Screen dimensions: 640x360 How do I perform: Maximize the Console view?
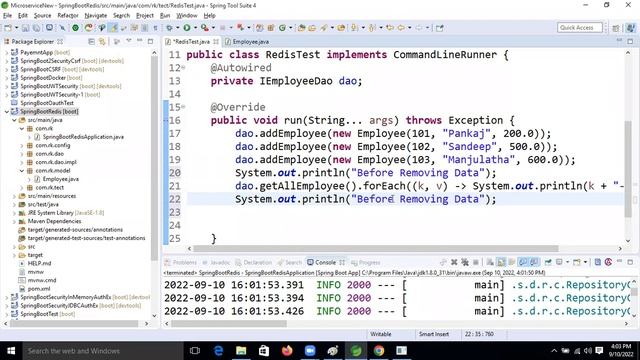(630, 262)
